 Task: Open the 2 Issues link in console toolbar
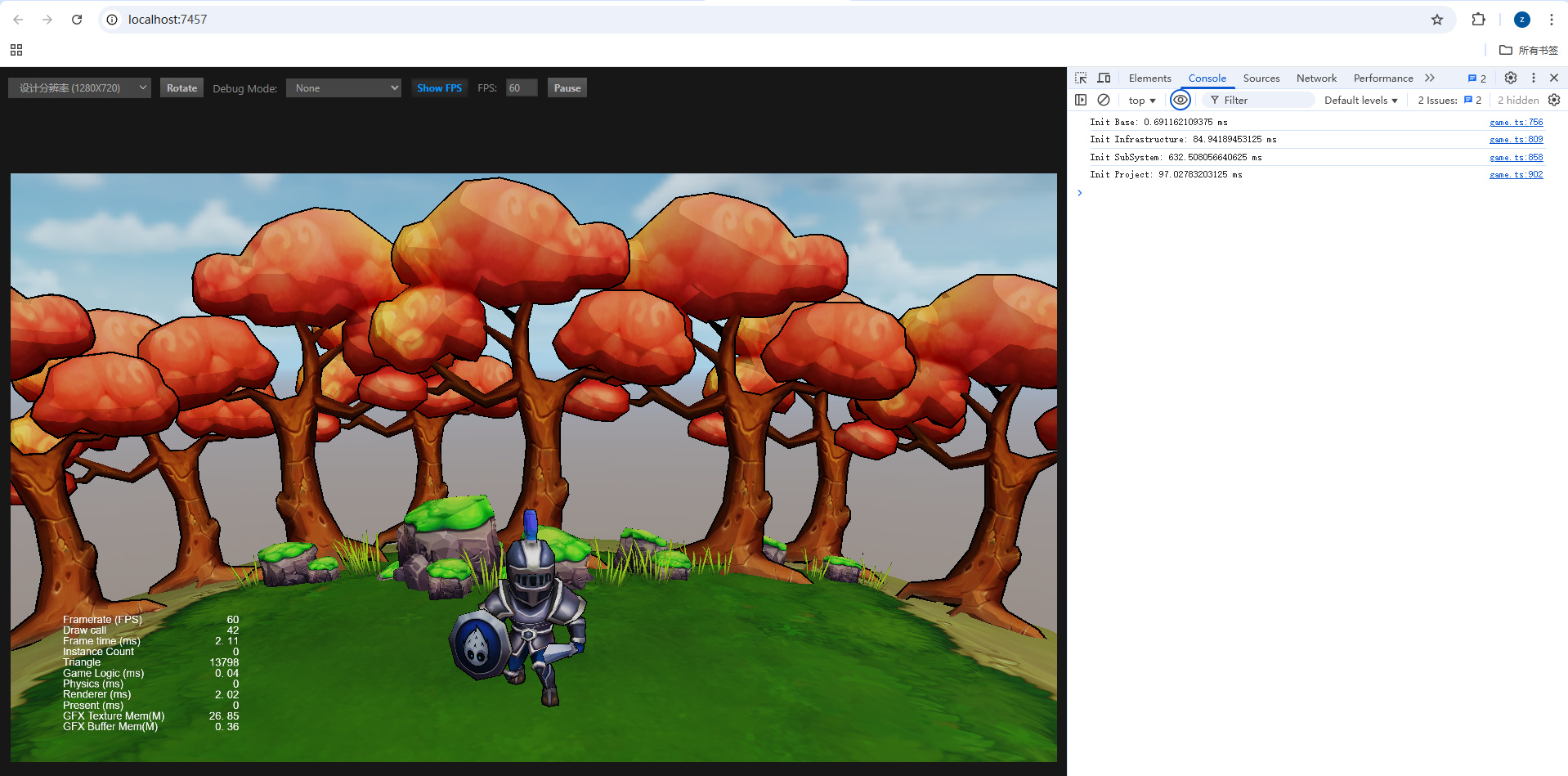1449,101
